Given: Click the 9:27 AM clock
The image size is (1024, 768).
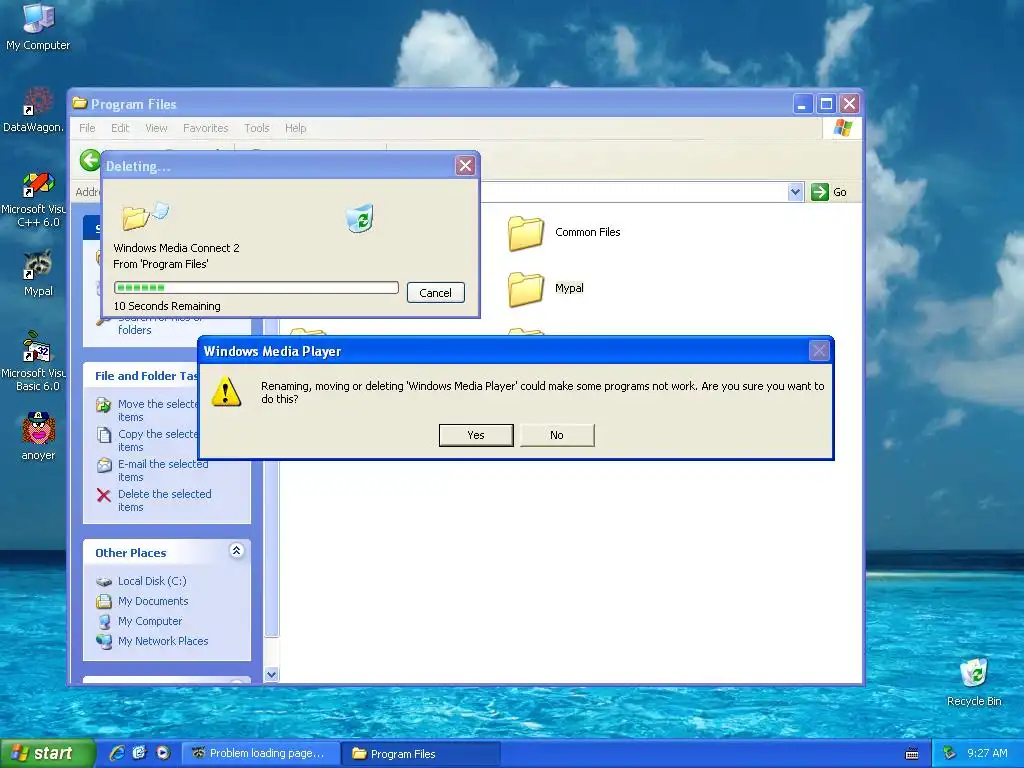Looking at the screenshot, I should [x=987, y=754].
